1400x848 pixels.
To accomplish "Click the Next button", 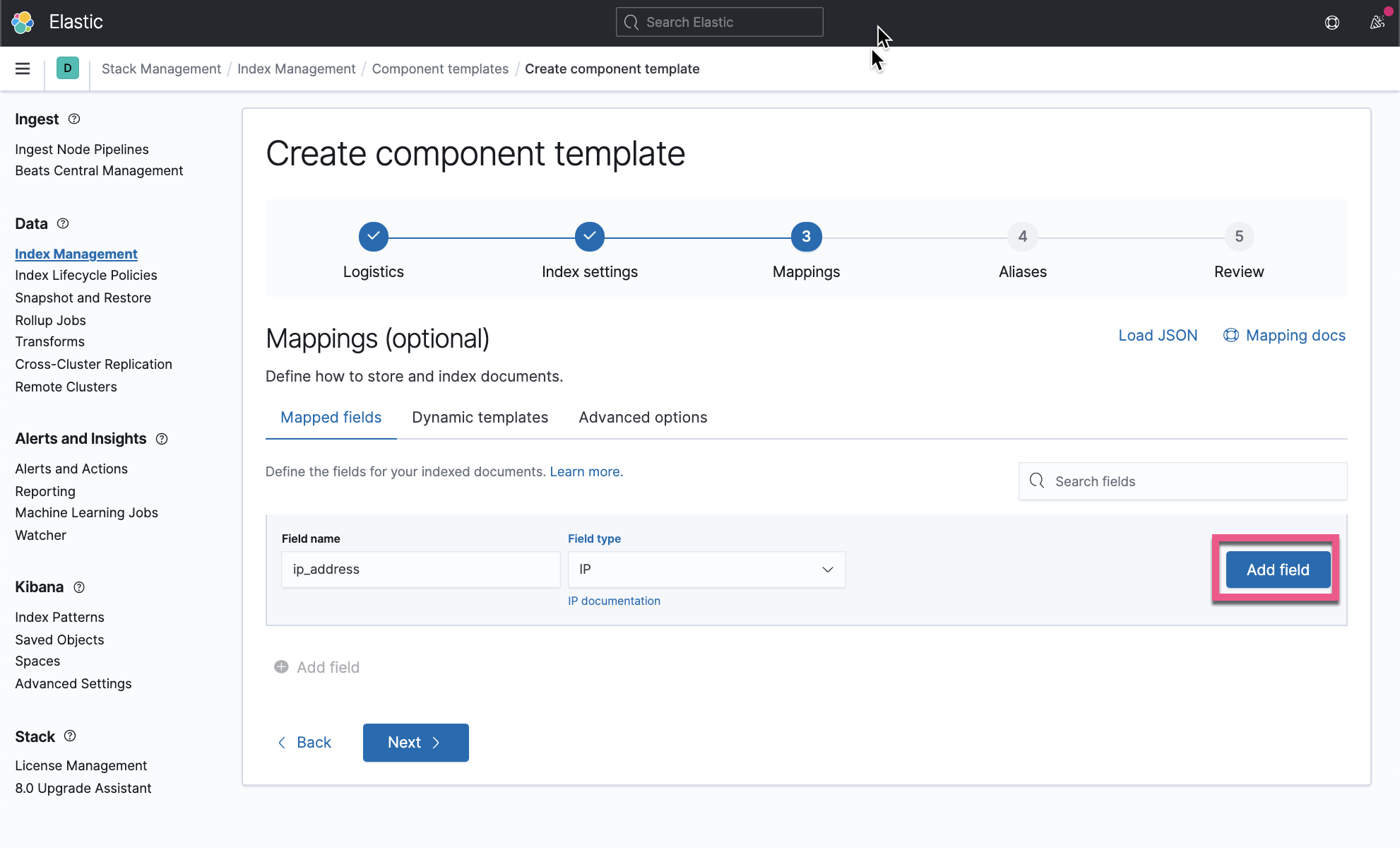I will (x=415, y=742).
